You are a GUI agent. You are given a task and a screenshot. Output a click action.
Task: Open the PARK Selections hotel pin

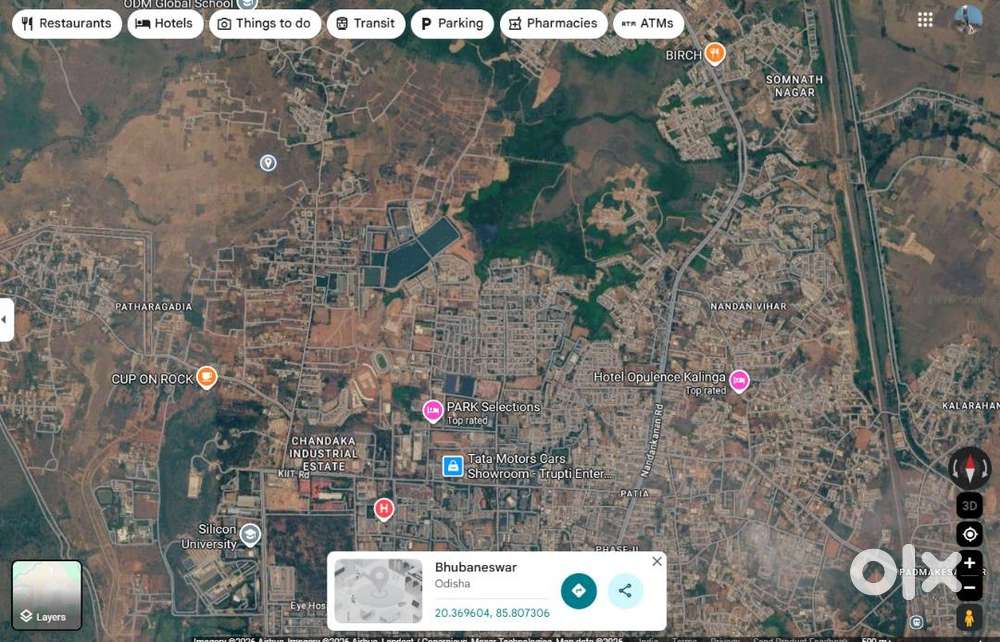(433, 411)
